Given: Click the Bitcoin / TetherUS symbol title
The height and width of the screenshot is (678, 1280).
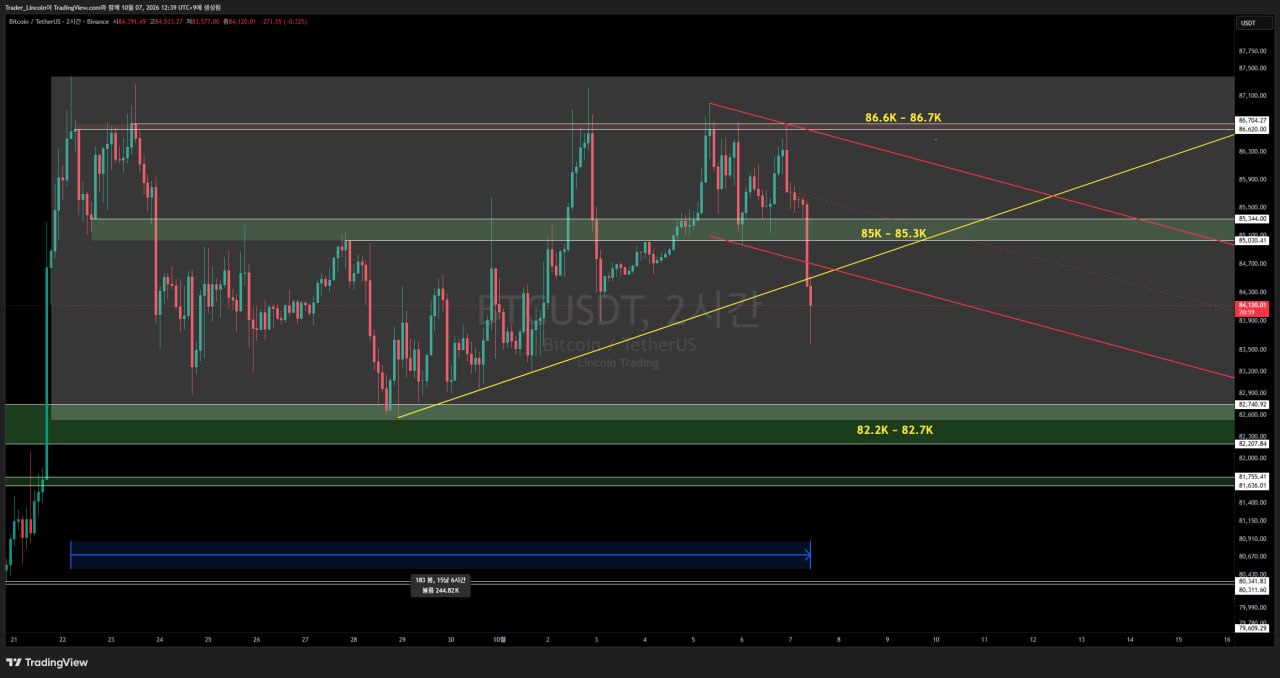Looking at the screenshot, I should tap(33, 20).
